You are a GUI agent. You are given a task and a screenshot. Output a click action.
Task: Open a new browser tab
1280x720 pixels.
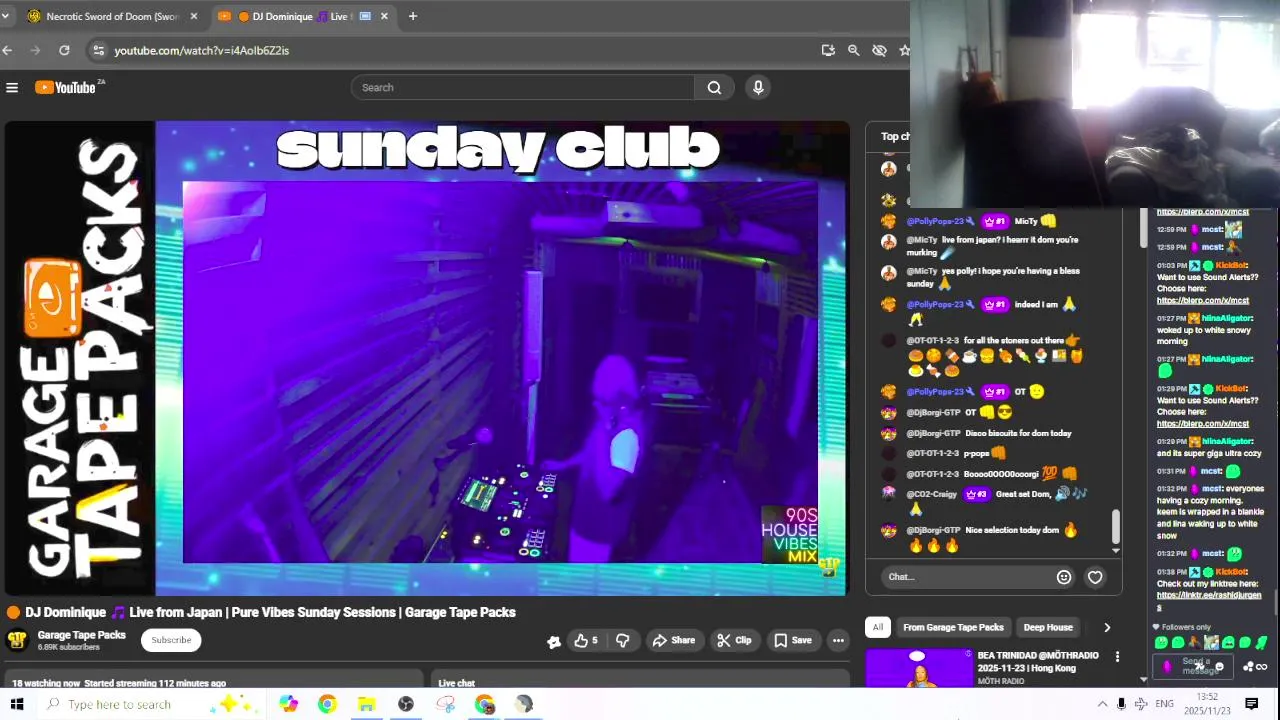point(412,16)
